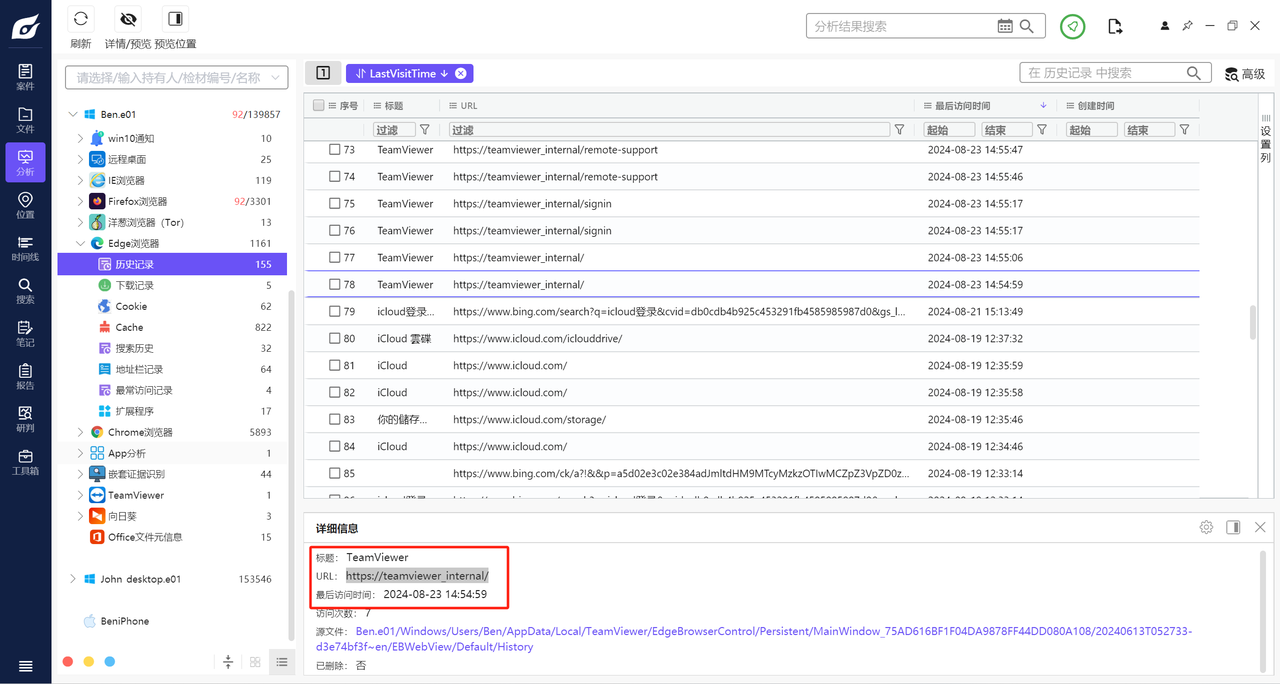Click the calendar icon in search box
1280x684 pixels.
coord(1005,26)
